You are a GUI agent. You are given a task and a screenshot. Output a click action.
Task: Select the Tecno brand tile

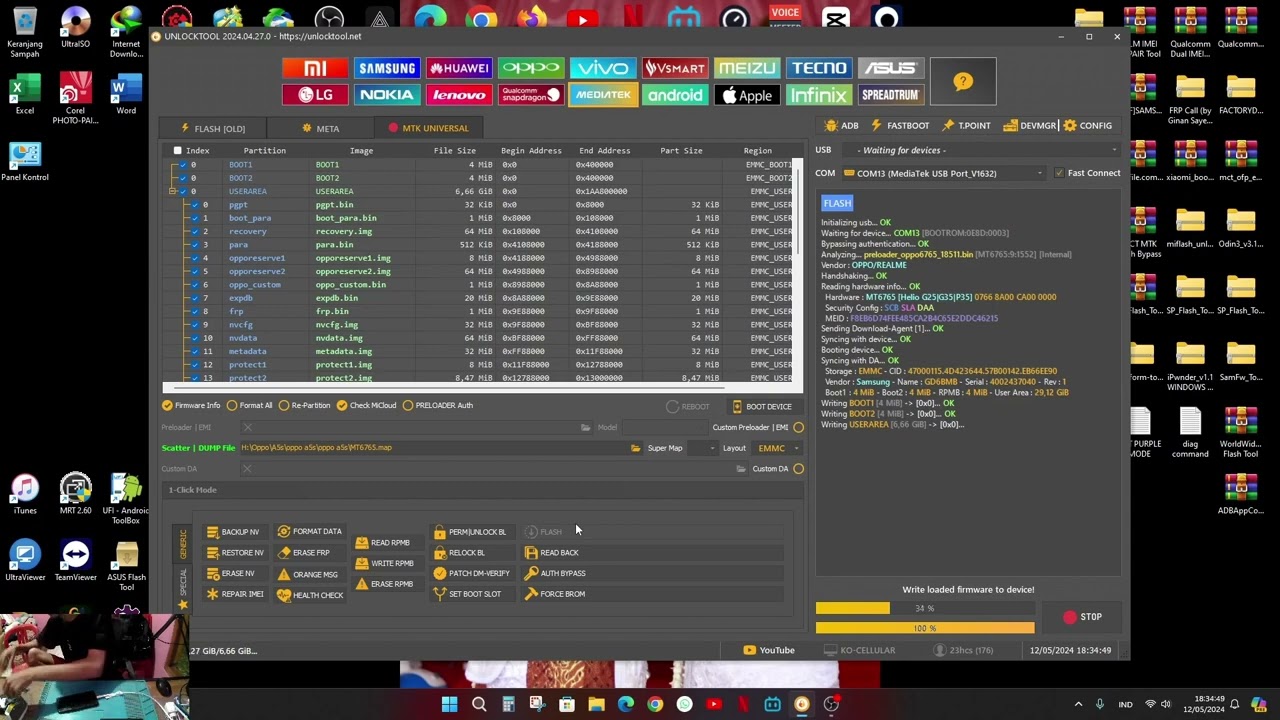point(818,68)
